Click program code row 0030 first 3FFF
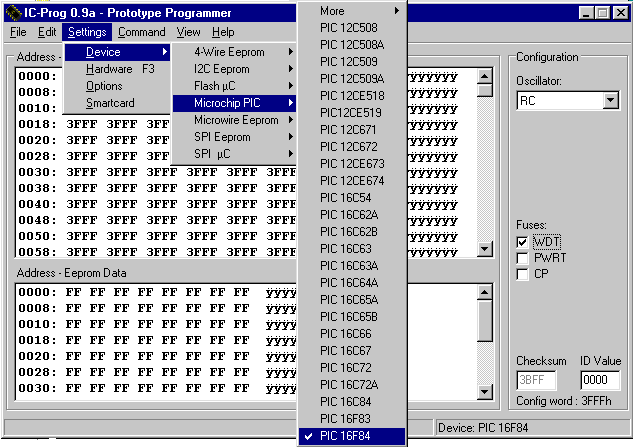 click(x=82, y=172)
